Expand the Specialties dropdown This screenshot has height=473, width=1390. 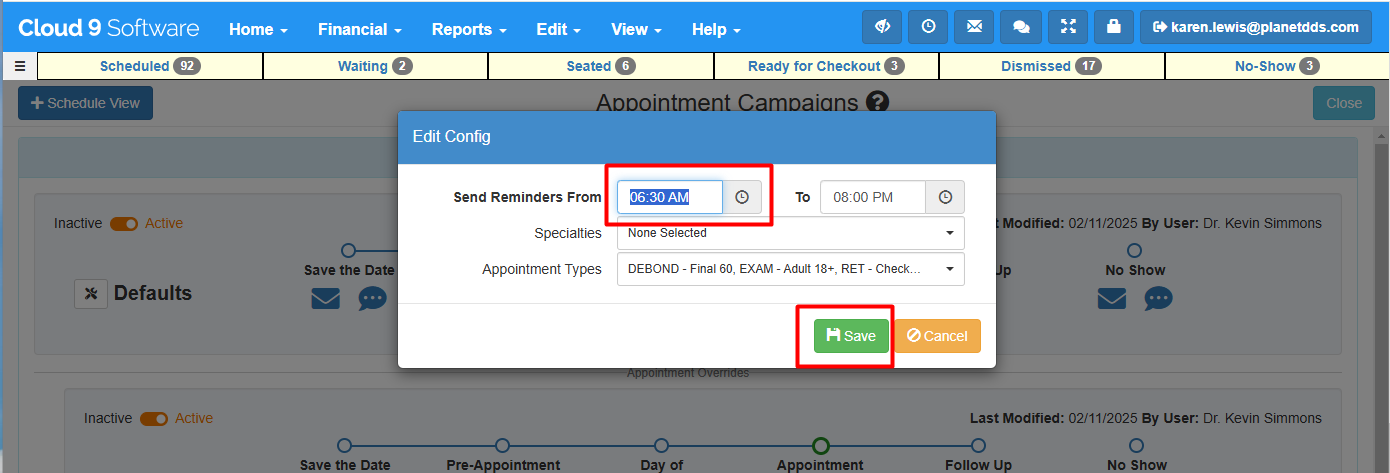pyautogui.click(x=790, y=233)
